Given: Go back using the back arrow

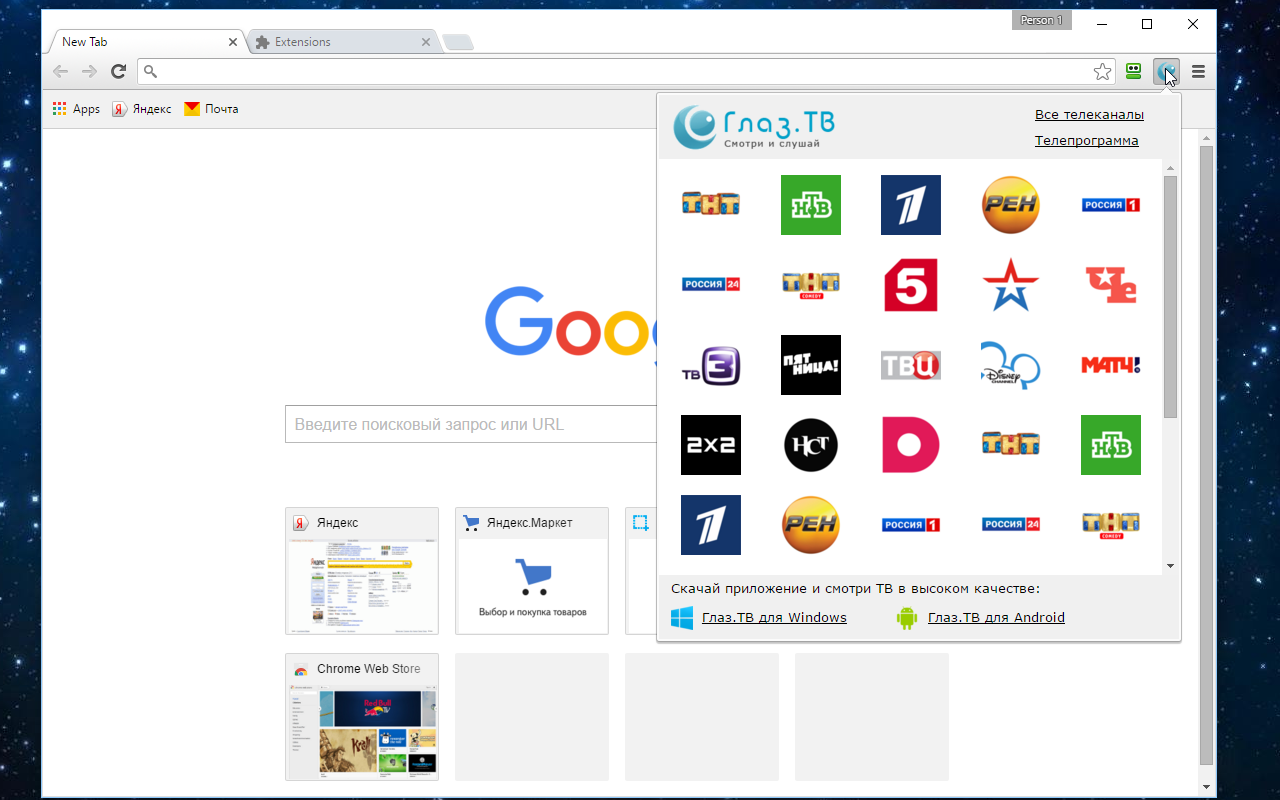Looking at the screenshot, I should pos(61,71).
